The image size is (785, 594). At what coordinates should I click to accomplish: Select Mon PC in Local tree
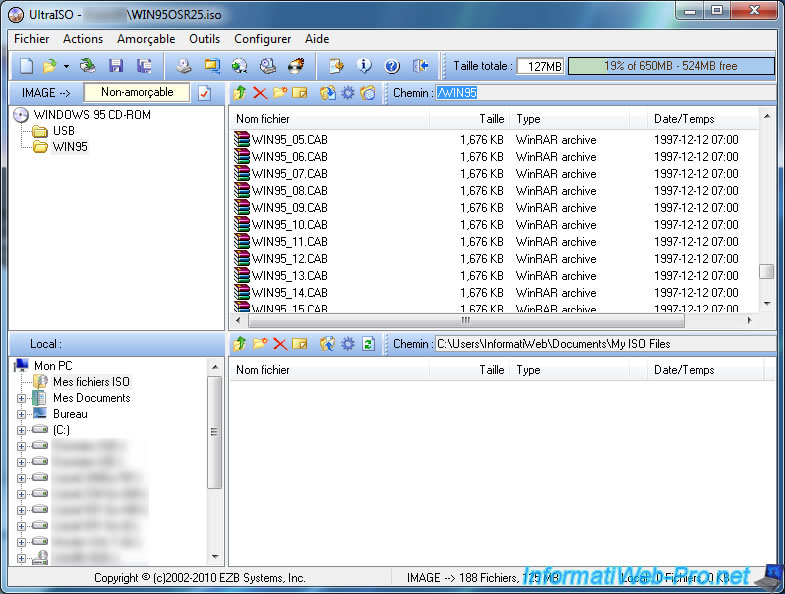53,366
